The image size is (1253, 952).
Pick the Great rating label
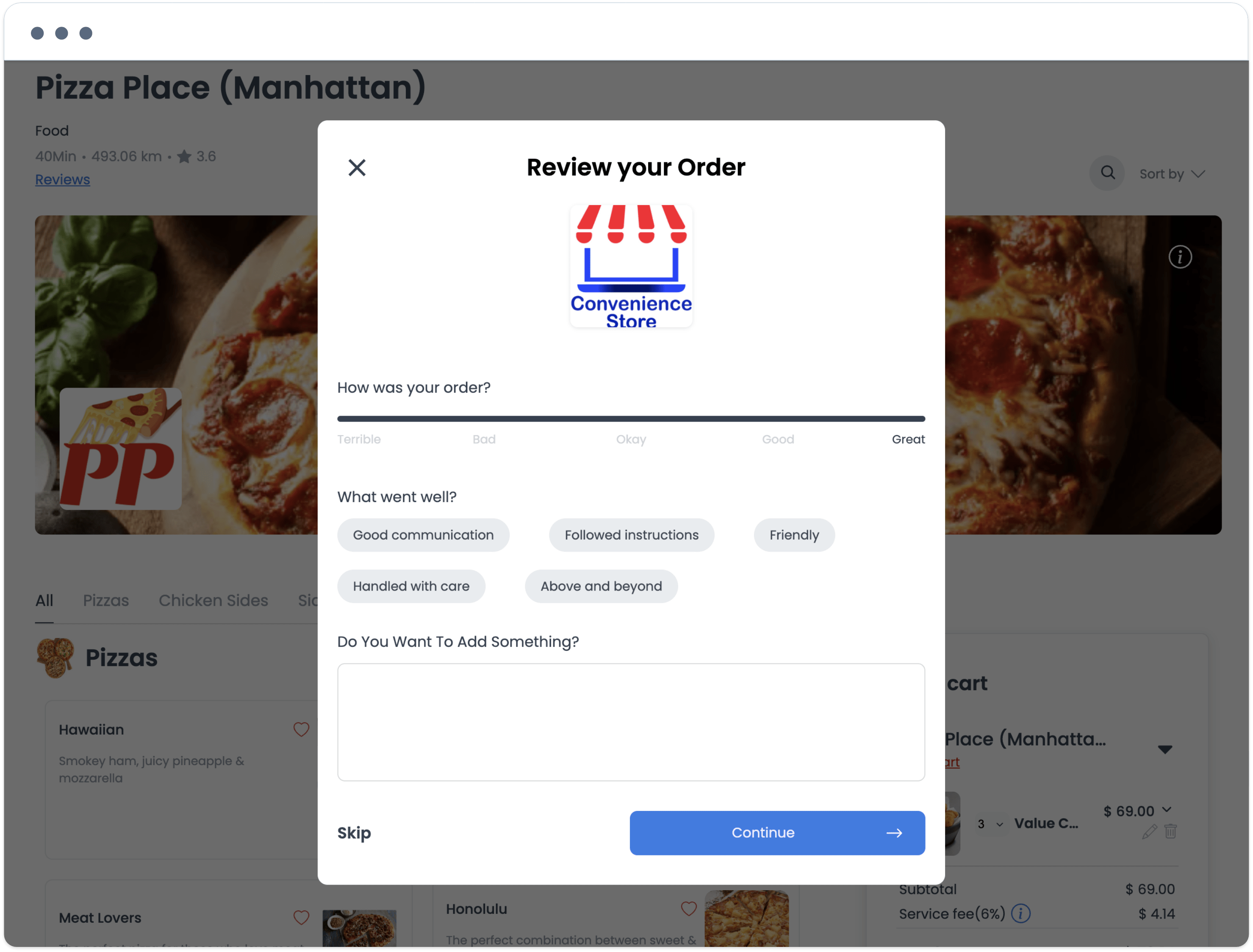tap(908, 439)
